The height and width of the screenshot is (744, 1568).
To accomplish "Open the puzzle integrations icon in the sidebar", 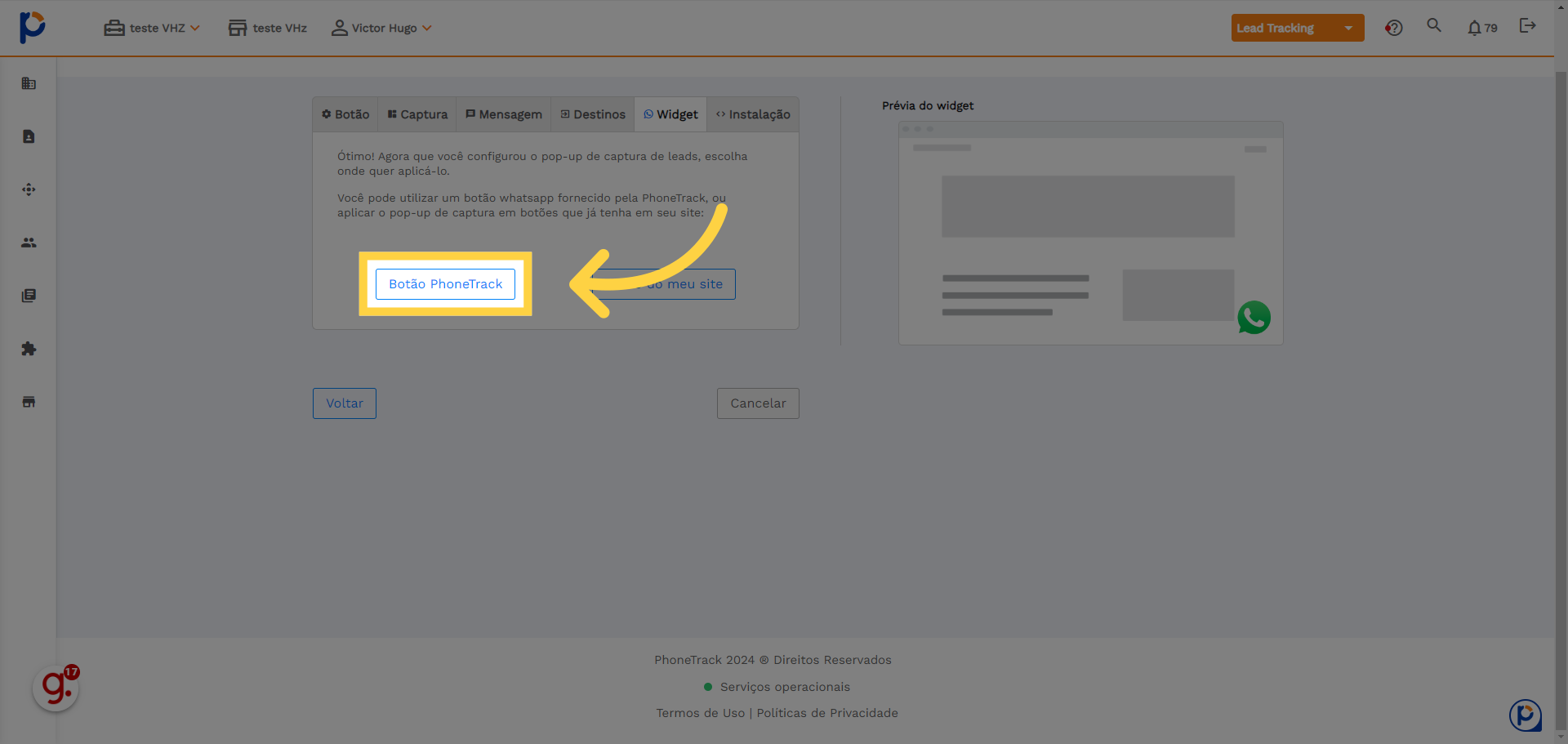I will [x=29, y=349].
